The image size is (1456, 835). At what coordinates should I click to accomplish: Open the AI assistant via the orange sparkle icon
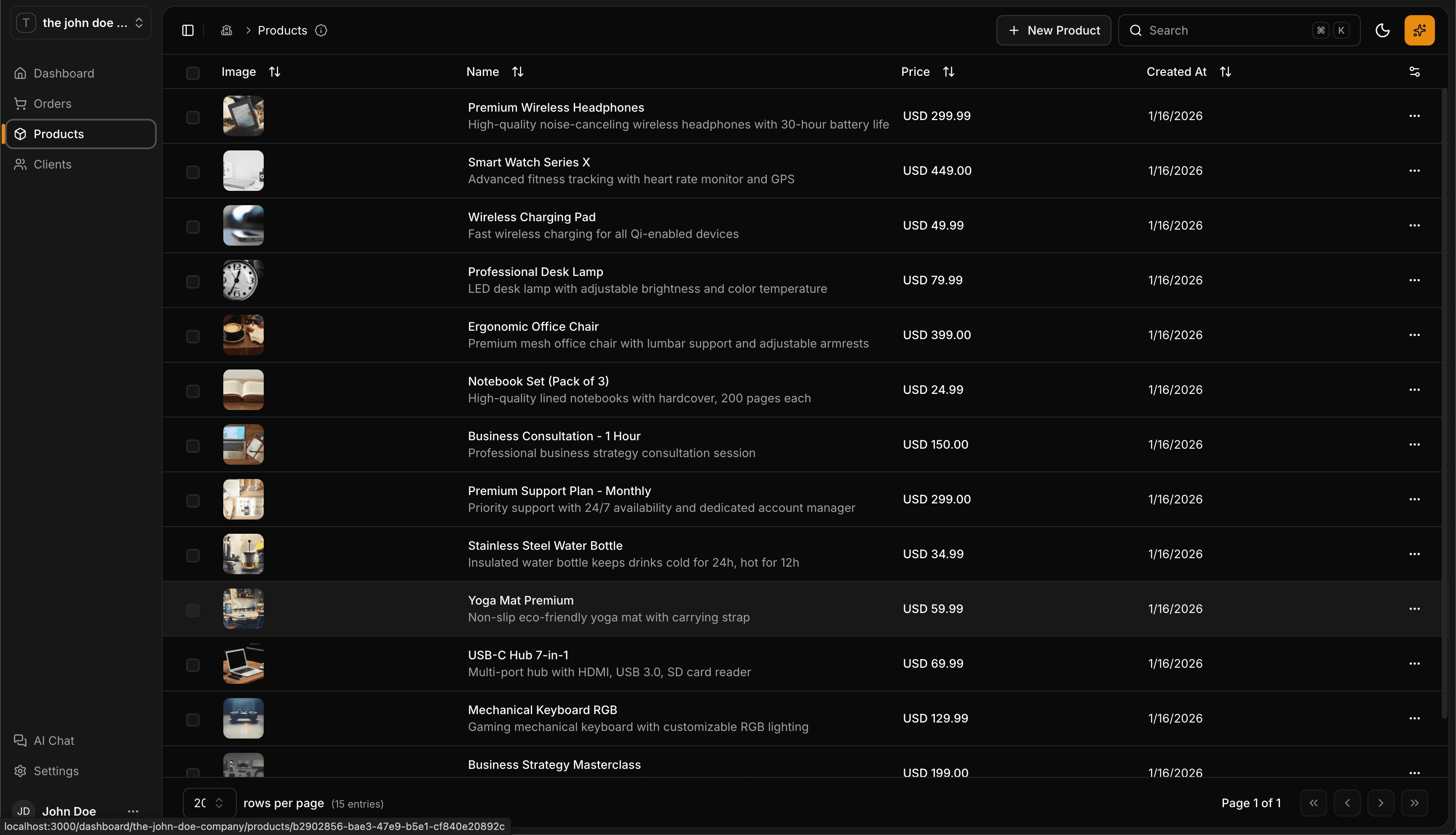click(1419, 30)
